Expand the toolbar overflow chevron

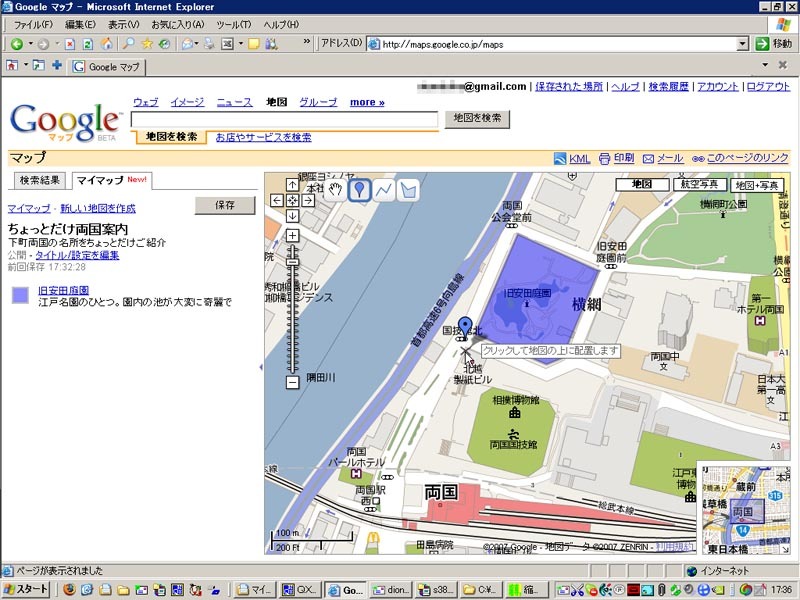click(x=306, y=41)
